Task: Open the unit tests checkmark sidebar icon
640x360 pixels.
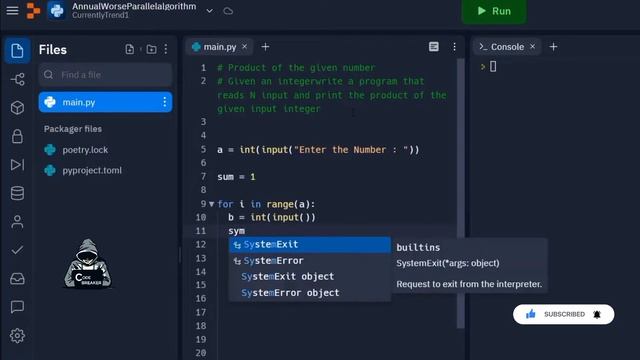Action: [x=17, y=250]
